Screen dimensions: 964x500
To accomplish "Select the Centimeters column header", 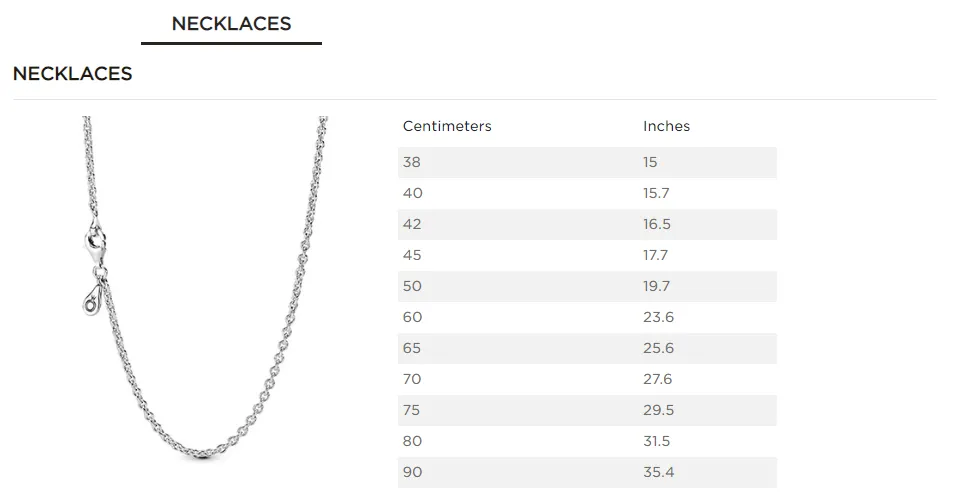I will (447, 126).
